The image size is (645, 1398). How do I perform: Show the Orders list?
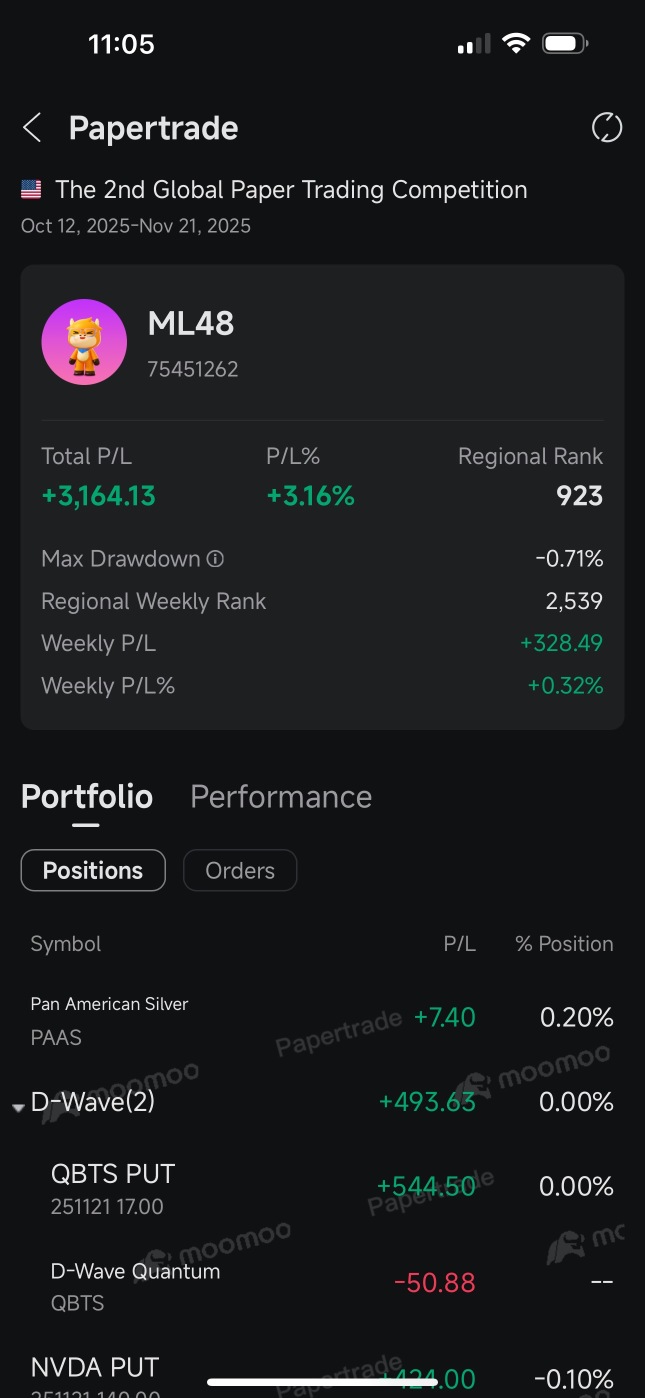[x=240, y=870]
